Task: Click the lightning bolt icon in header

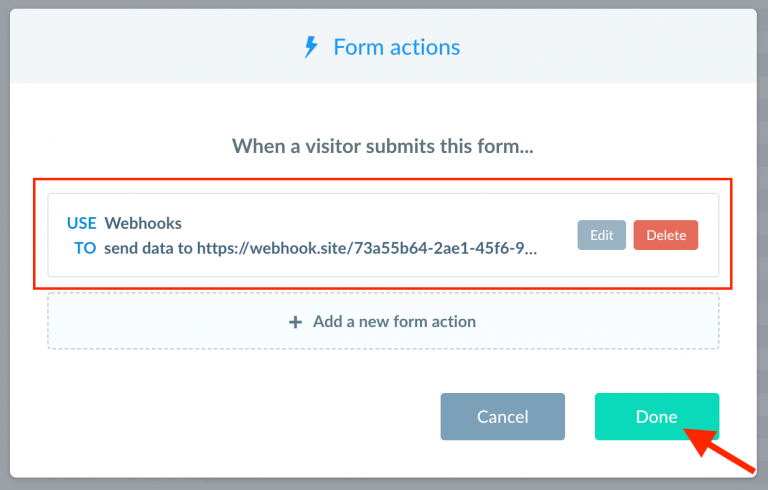Action: pyautogui.click(x=310, y=47)
